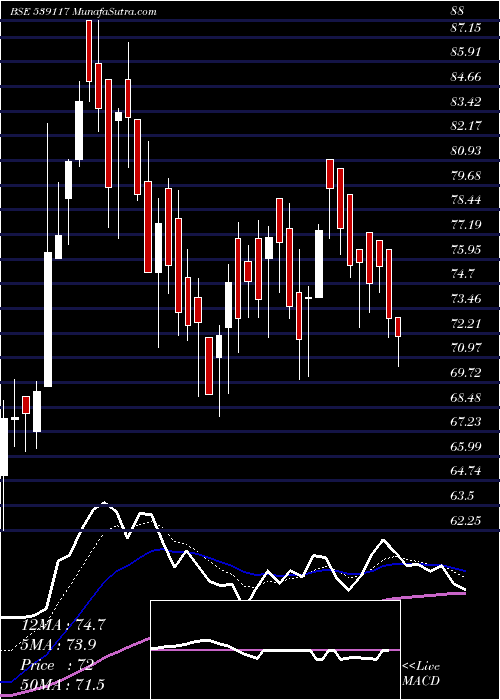Click the 72.21 price axis label
The image size is (500, 700).
tap(466, 323)
